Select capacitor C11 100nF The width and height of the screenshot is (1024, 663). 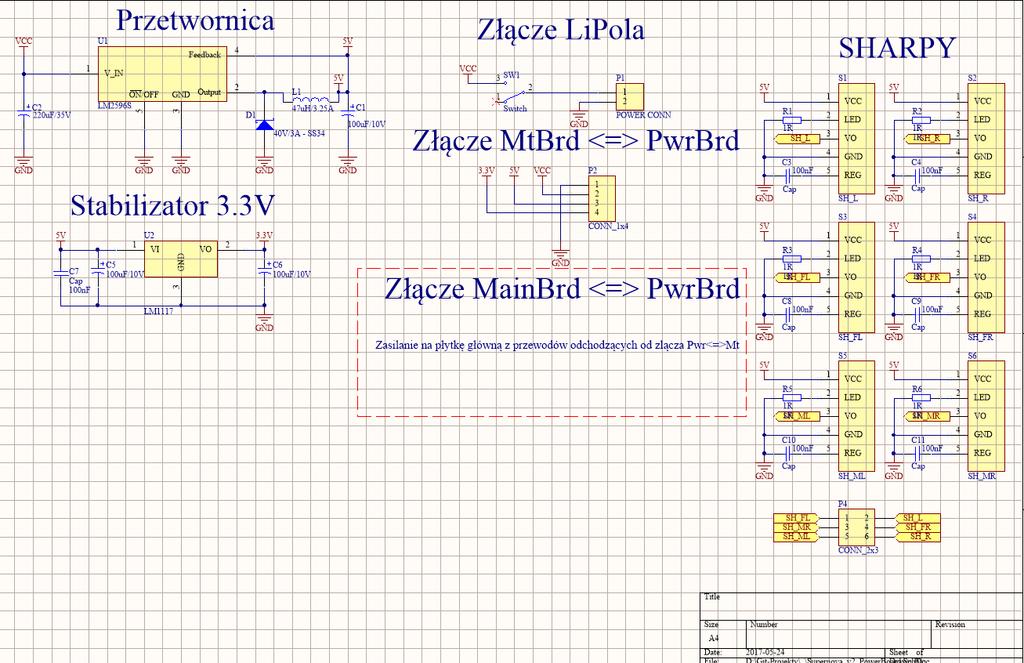tap(917, 453)
